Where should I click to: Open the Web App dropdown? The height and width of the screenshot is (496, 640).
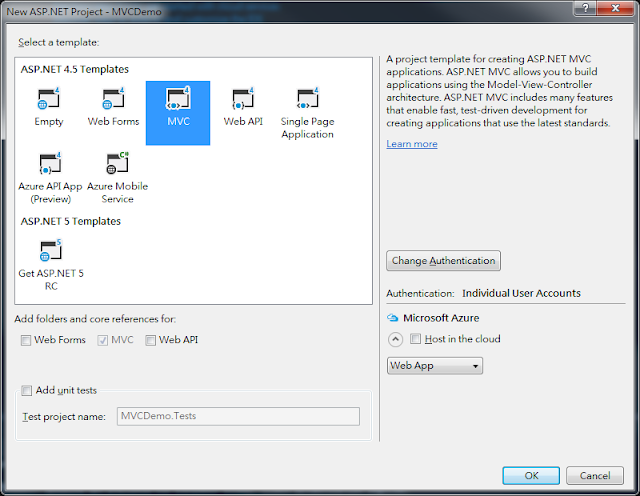(x=435, y=366)
